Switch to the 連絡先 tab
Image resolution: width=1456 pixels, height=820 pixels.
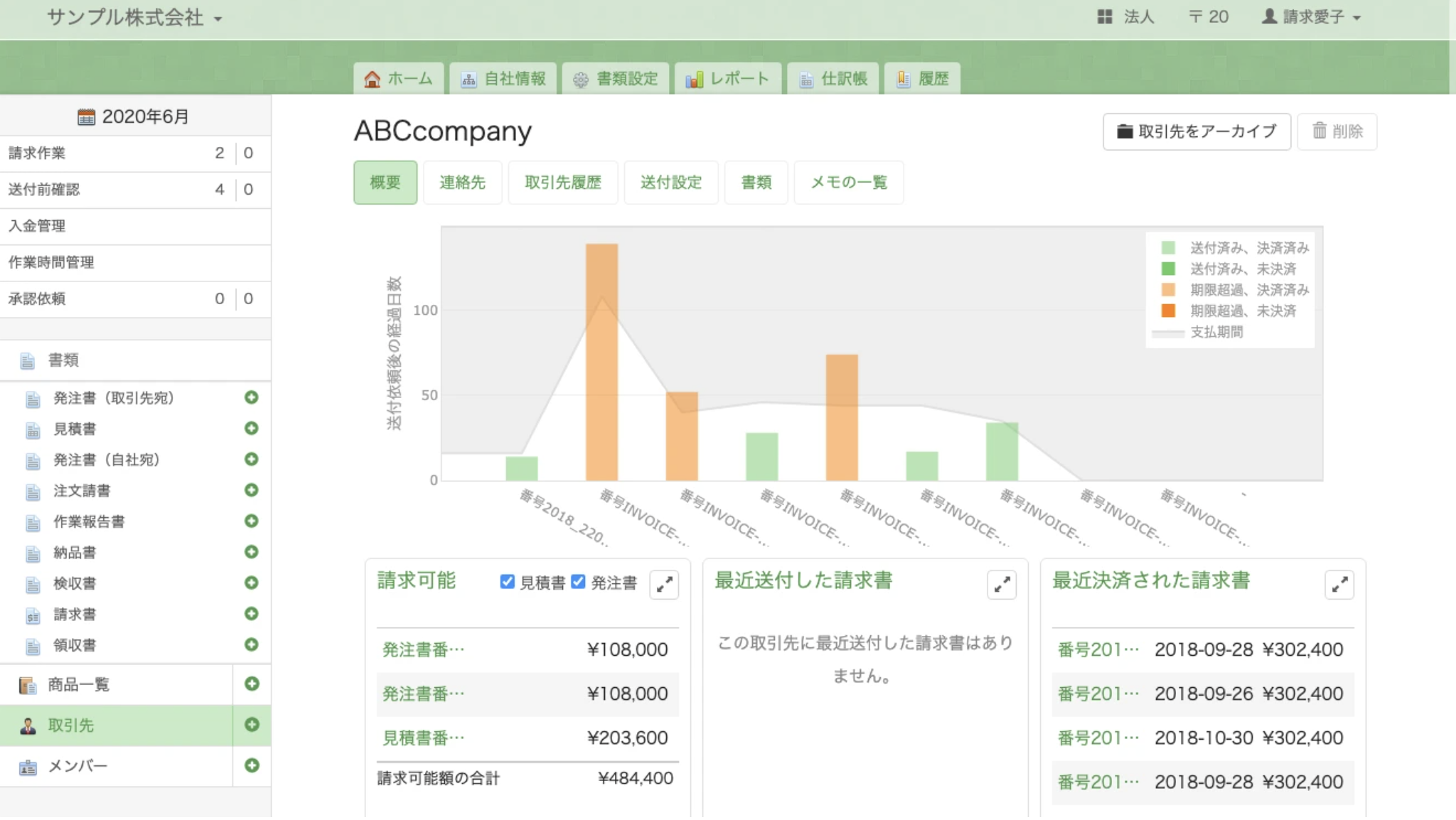pos(462,183)
